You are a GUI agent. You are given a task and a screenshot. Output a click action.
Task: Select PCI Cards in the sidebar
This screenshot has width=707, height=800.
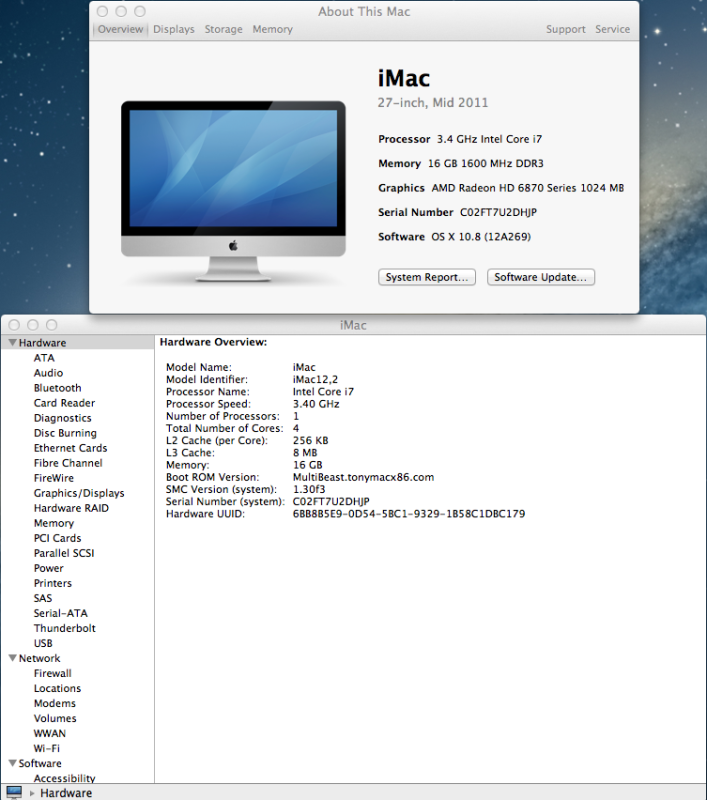tap(58, 538)
